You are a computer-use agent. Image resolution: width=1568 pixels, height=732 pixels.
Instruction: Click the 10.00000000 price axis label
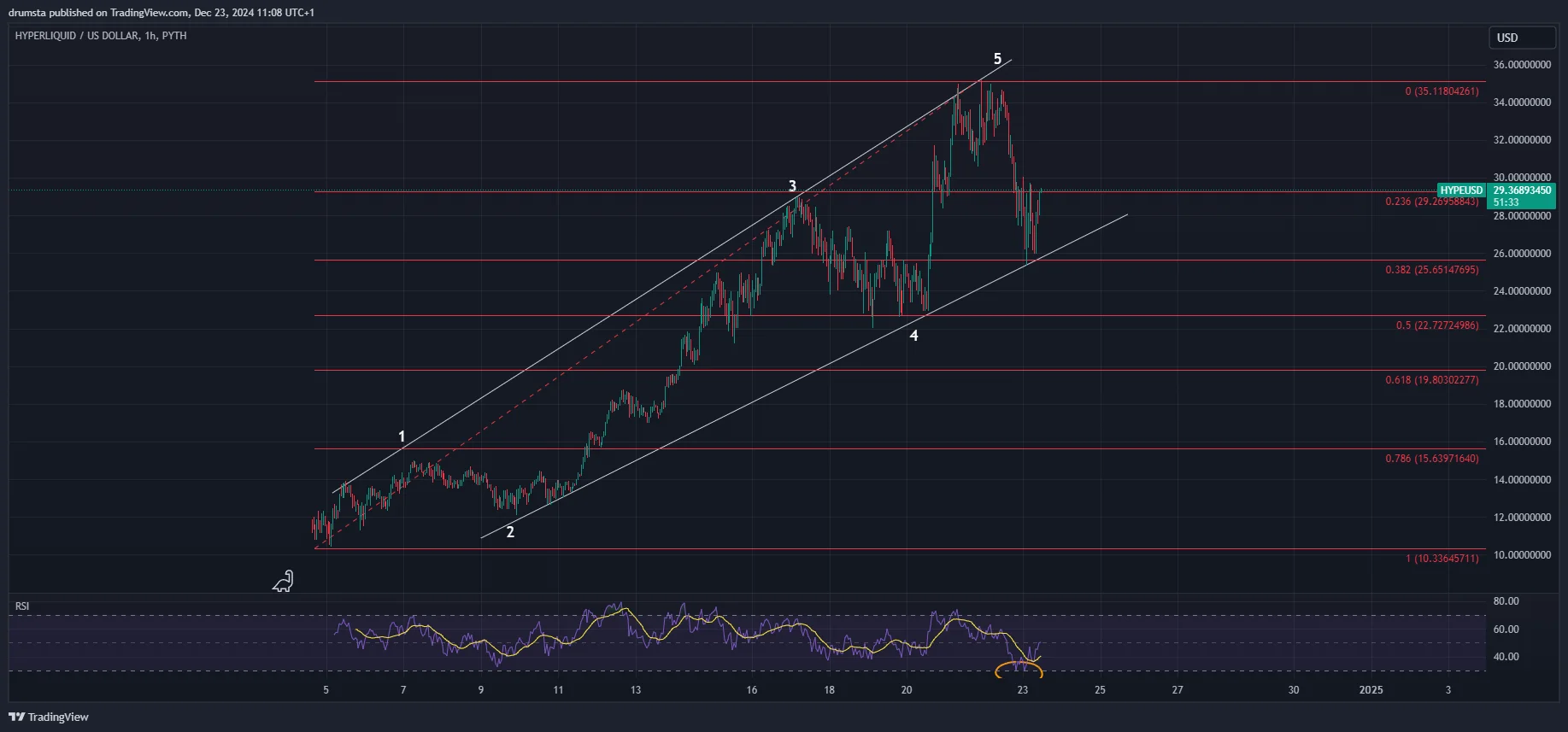pos(1522,555)
